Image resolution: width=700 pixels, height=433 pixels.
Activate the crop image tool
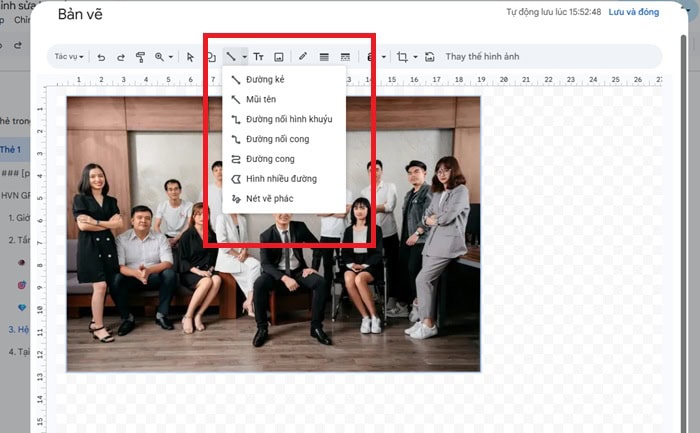tap(402, 57)
